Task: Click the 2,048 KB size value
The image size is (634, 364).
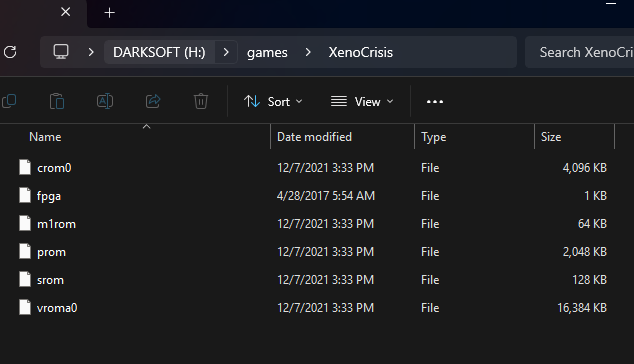Action: point(585,252)
